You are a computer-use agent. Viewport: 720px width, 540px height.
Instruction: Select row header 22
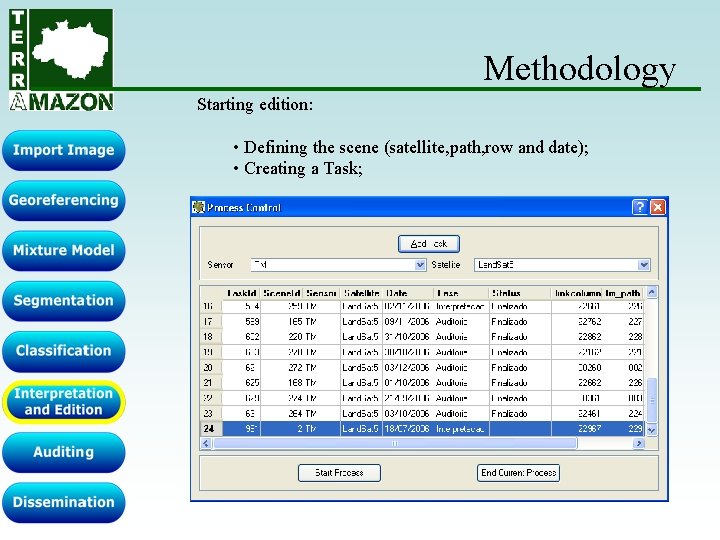pyautogui.click(x=211, y=398)
